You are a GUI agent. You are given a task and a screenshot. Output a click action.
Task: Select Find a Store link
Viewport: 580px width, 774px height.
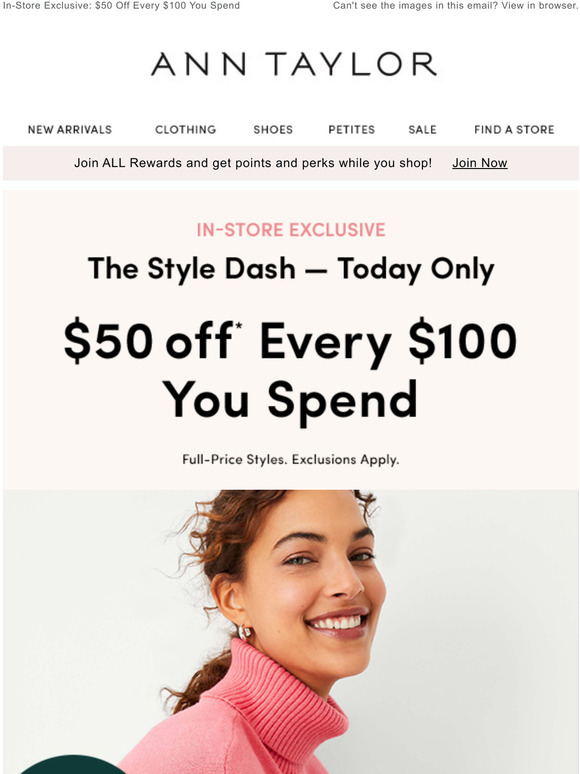(514, 129)
